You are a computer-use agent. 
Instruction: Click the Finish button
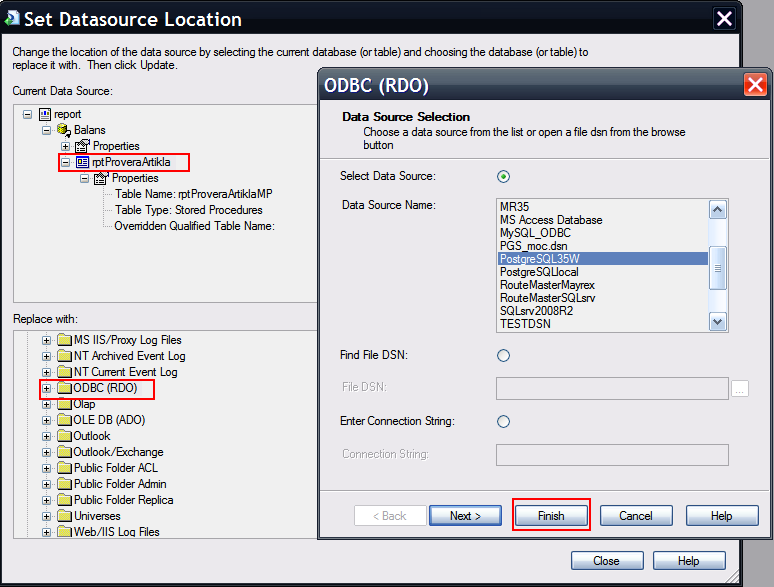click(550, 516)
